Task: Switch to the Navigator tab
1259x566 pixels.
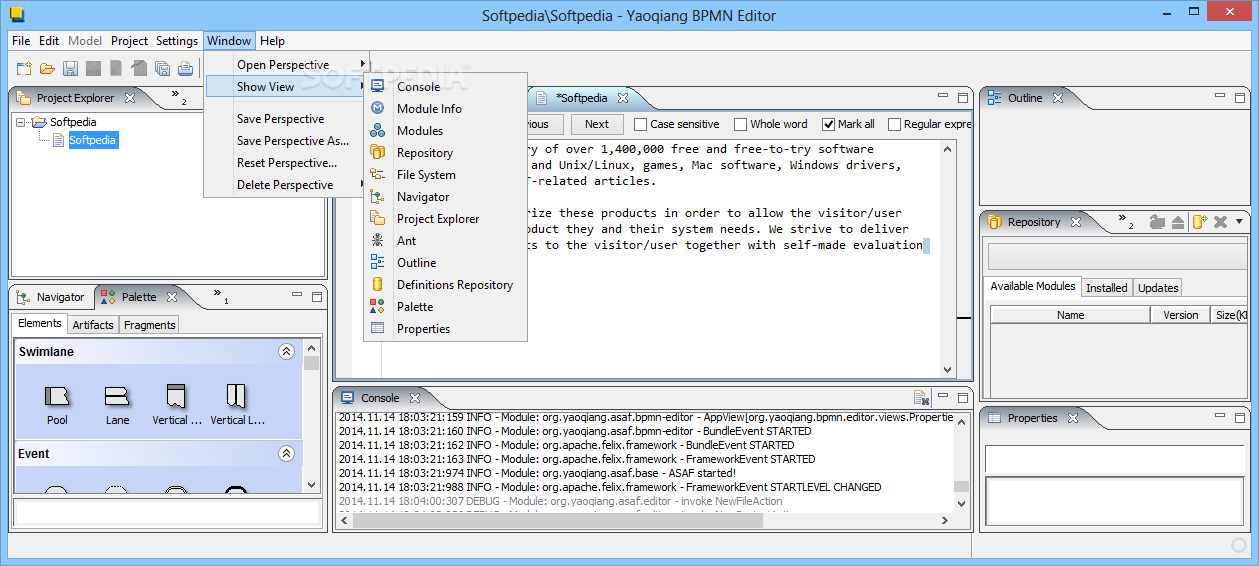Action: [x=52, y=297]
